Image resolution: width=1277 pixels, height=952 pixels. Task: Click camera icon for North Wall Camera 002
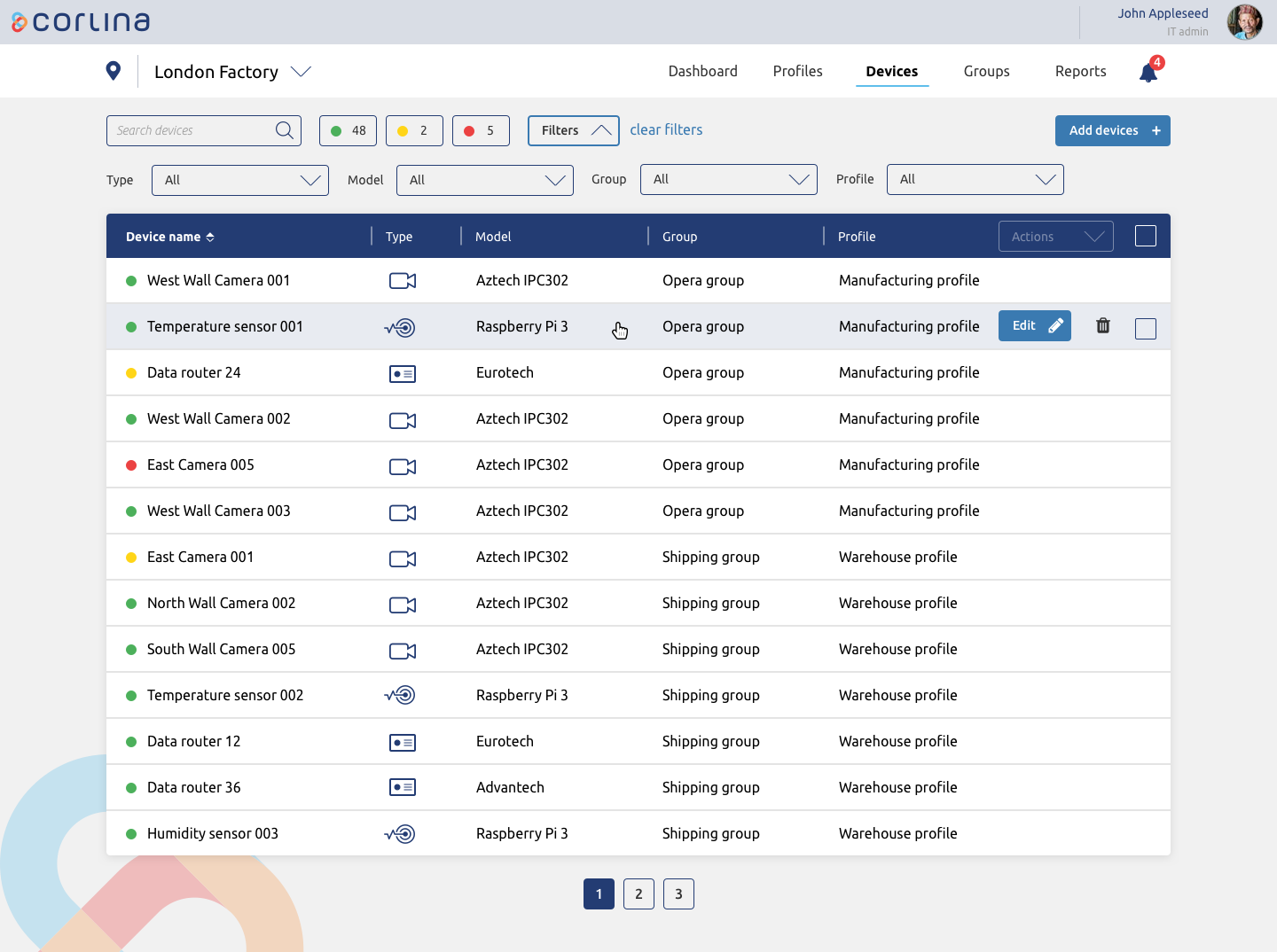pos(403,605)
